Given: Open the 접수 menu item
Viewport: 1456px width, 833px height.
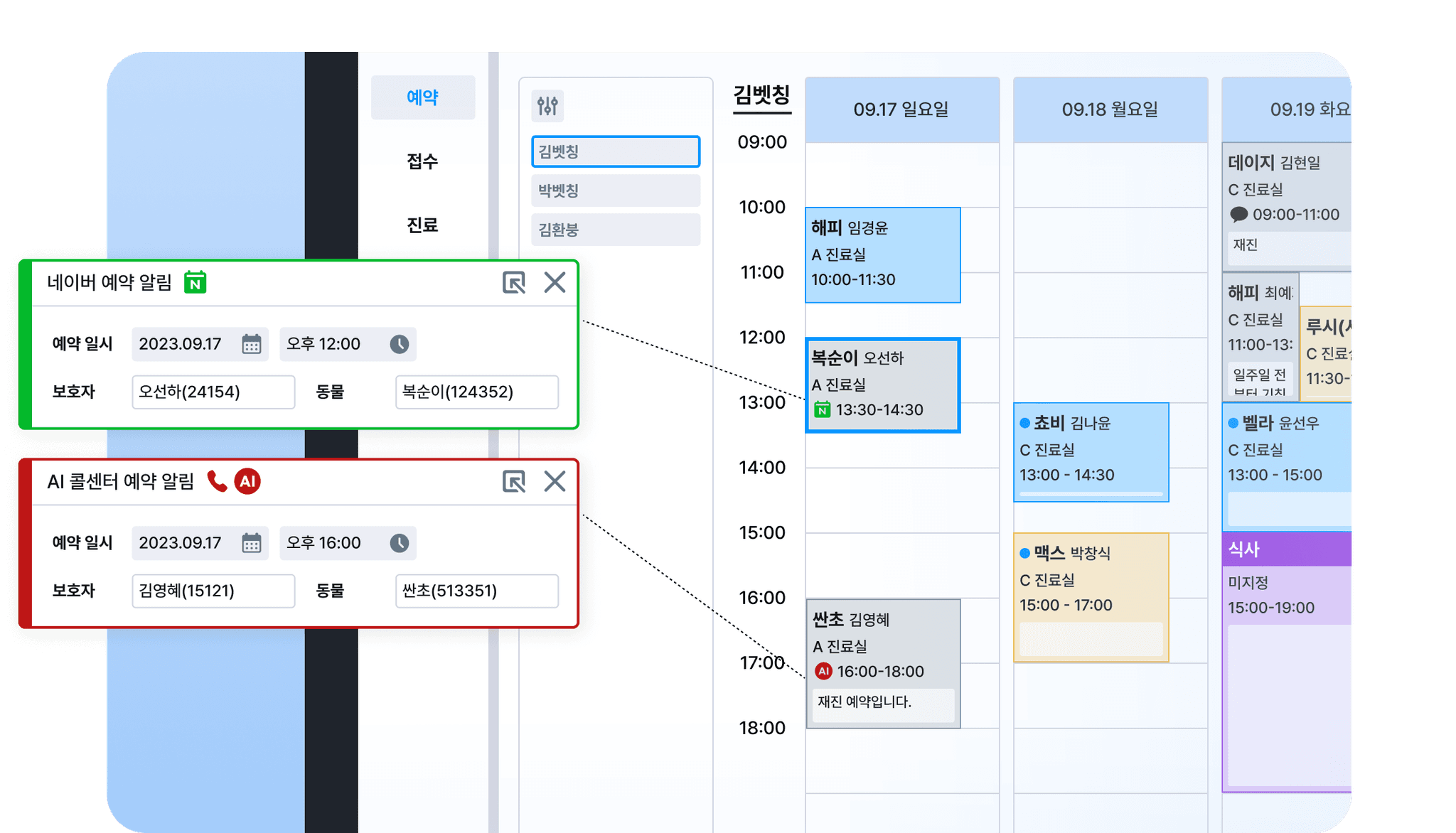Looking at the screenshot, I should pos(422,161).
